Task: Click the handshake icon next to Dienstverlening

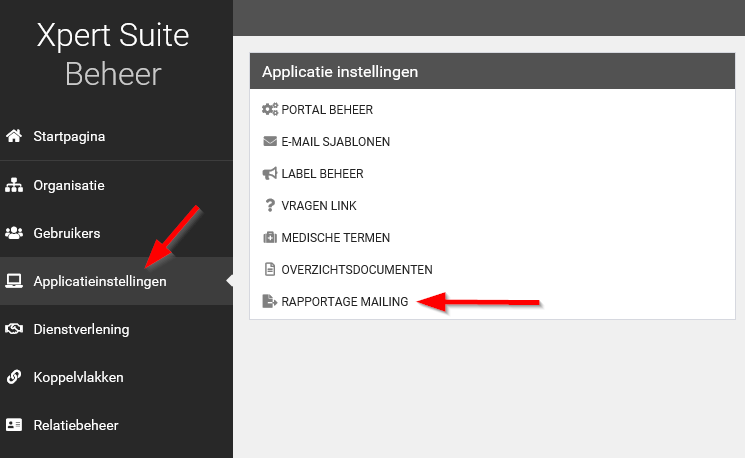Action: 14,329
